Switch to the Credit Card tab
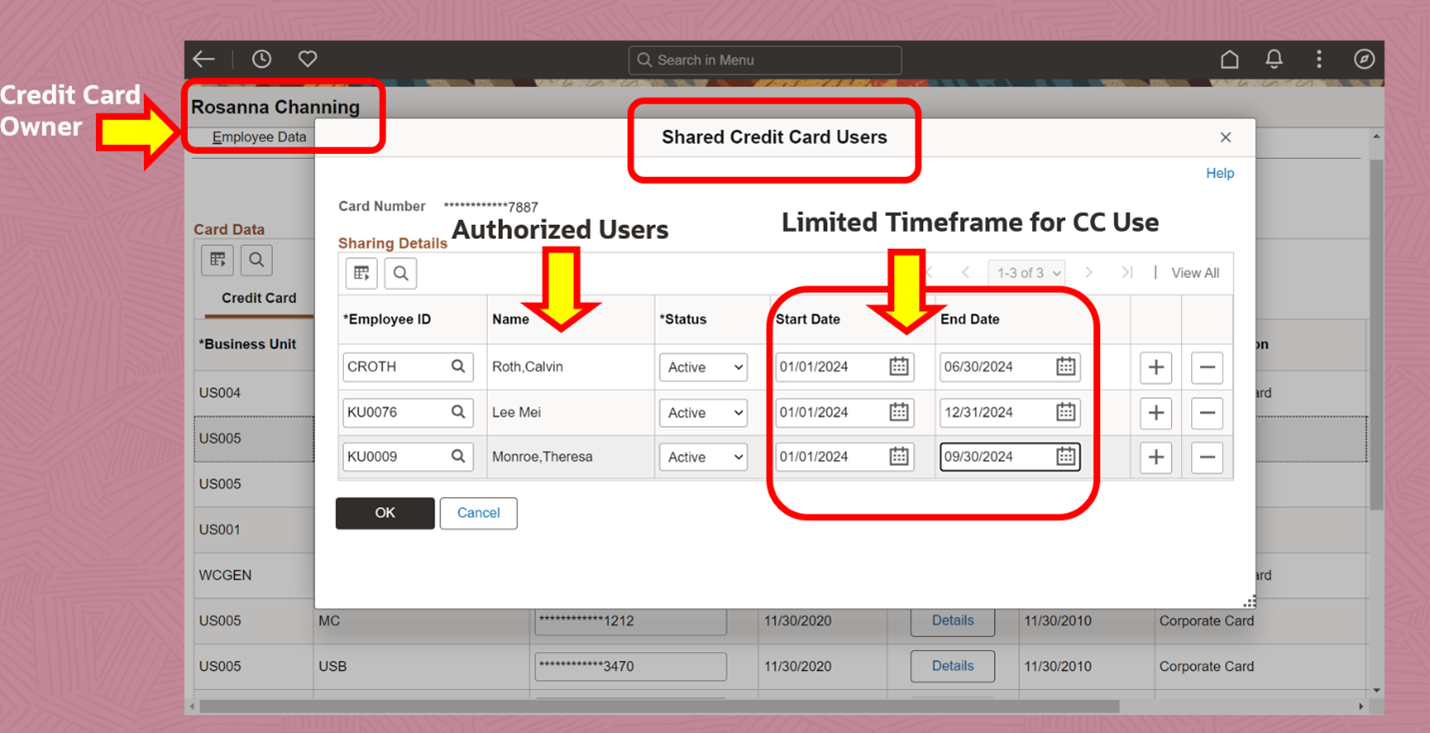1430x733 pixels. point(260,298)
